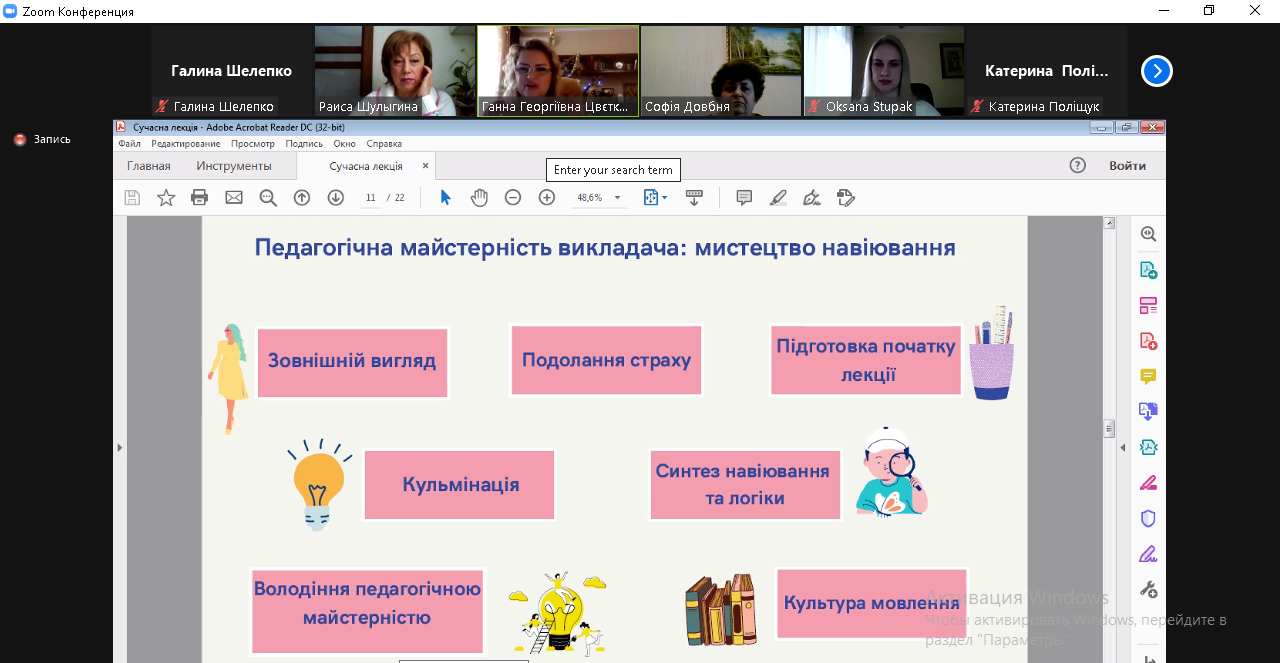Open the Add comment tool in the toolbar
The width and height of the screenshot is (1280, 663).
pyautogui.click(x=744, y=198)
